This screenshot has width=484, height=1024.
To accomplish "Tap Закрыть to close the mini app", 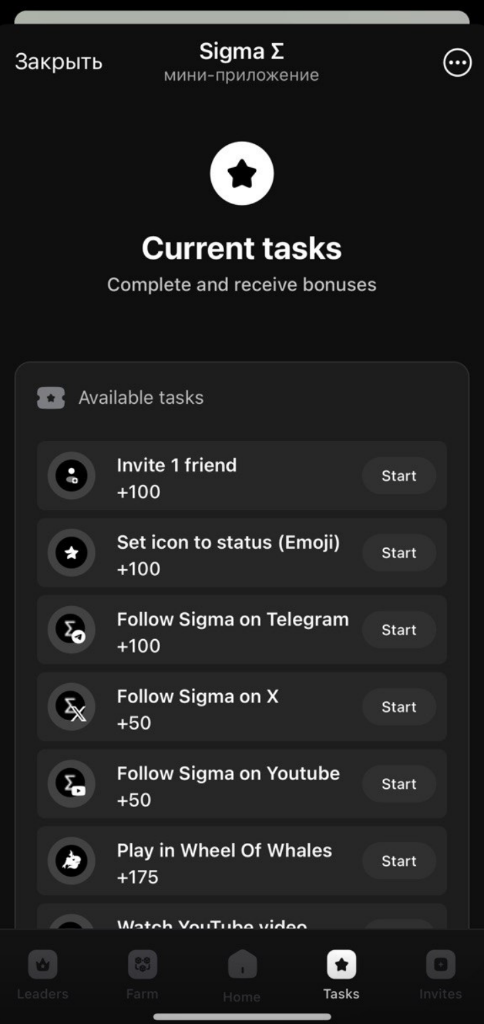I will coord(59,61).
